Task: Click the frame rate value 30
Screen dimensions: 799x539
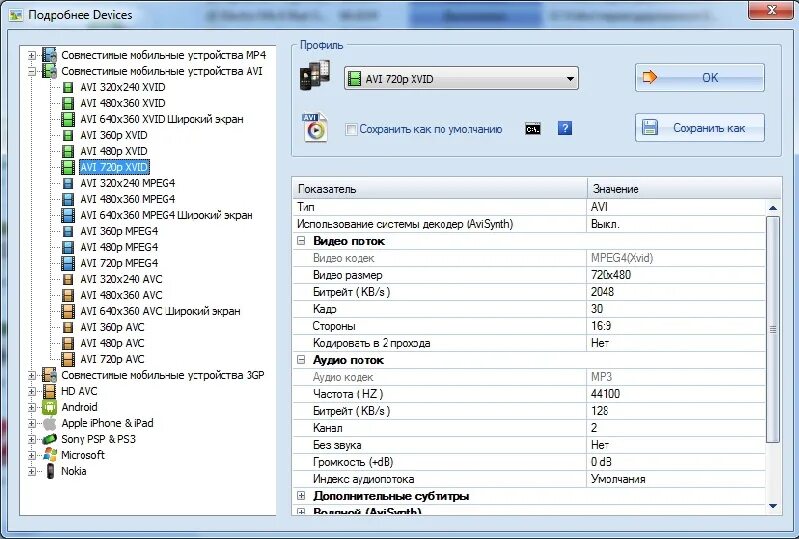Action: tap(597, 309)
